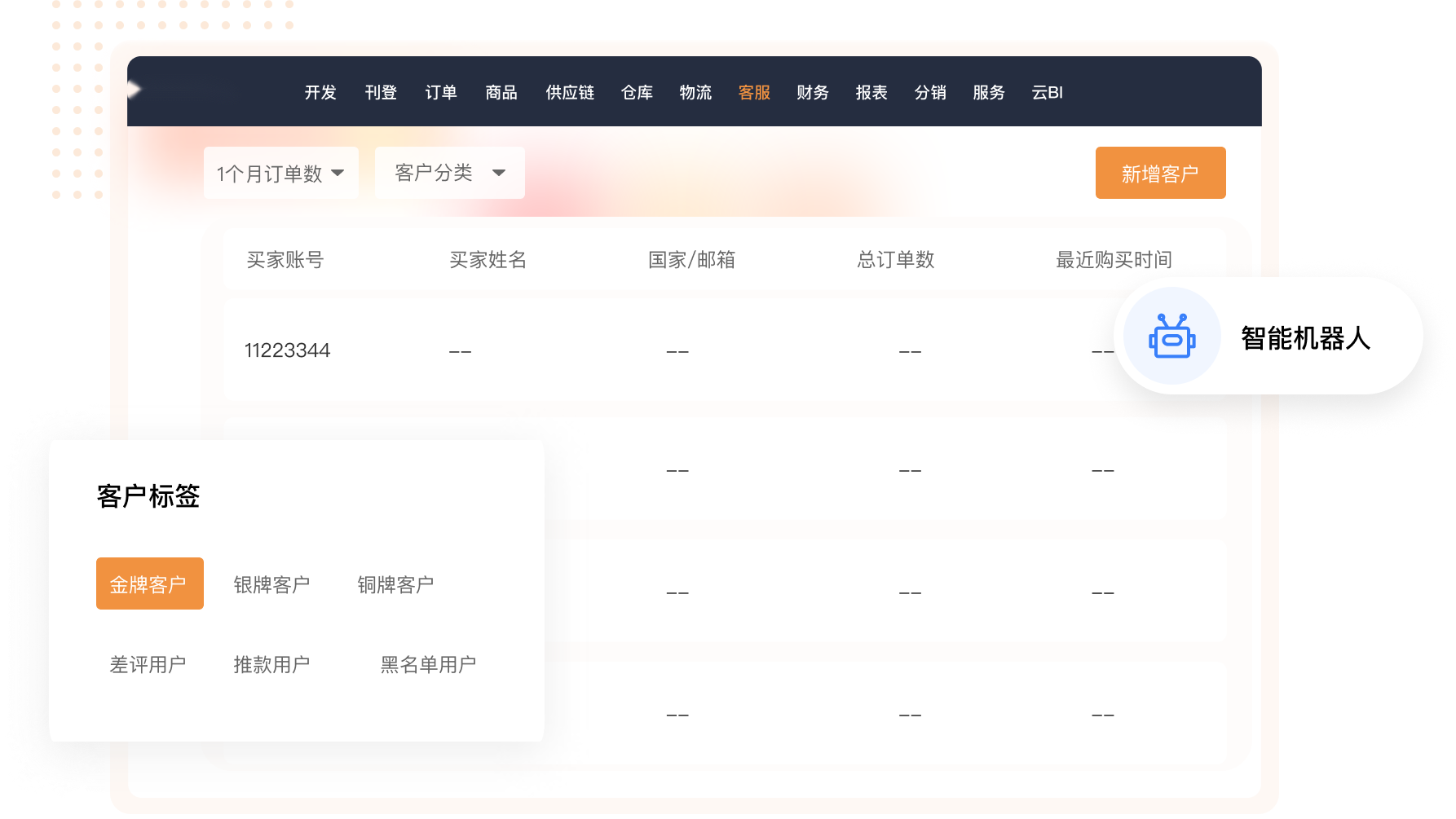1456x819 pixels.
Task: Choose the 铜牌客户 tag
Action: tap(395, 584)
